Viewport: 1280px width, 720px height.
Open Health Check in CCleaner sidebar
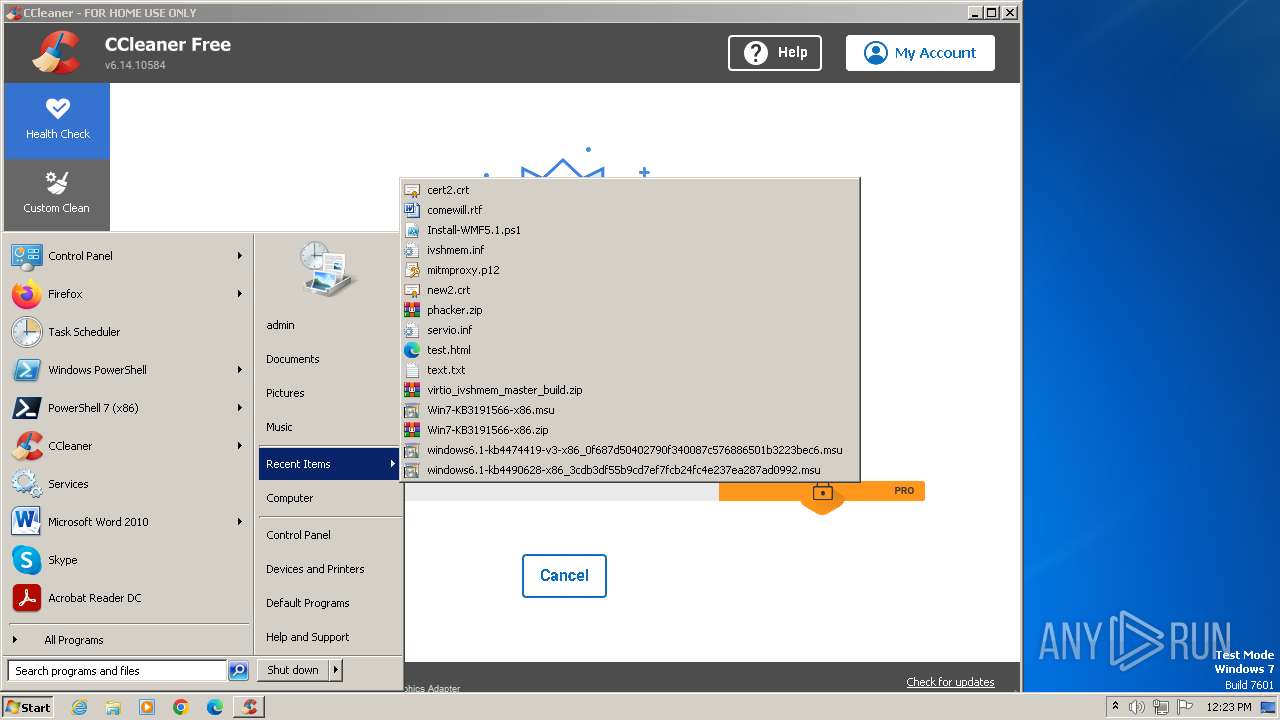[57, 121]
